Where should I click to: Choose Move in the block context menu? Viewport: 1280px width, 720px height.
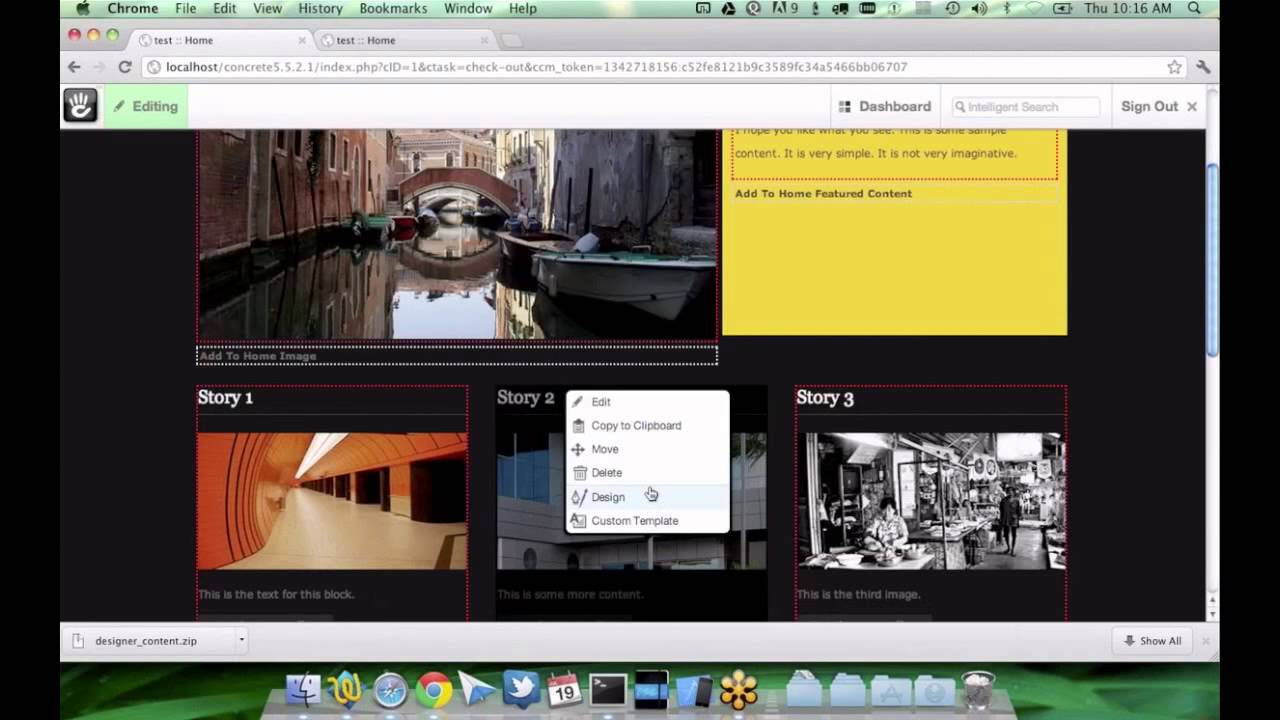point(648,449)
